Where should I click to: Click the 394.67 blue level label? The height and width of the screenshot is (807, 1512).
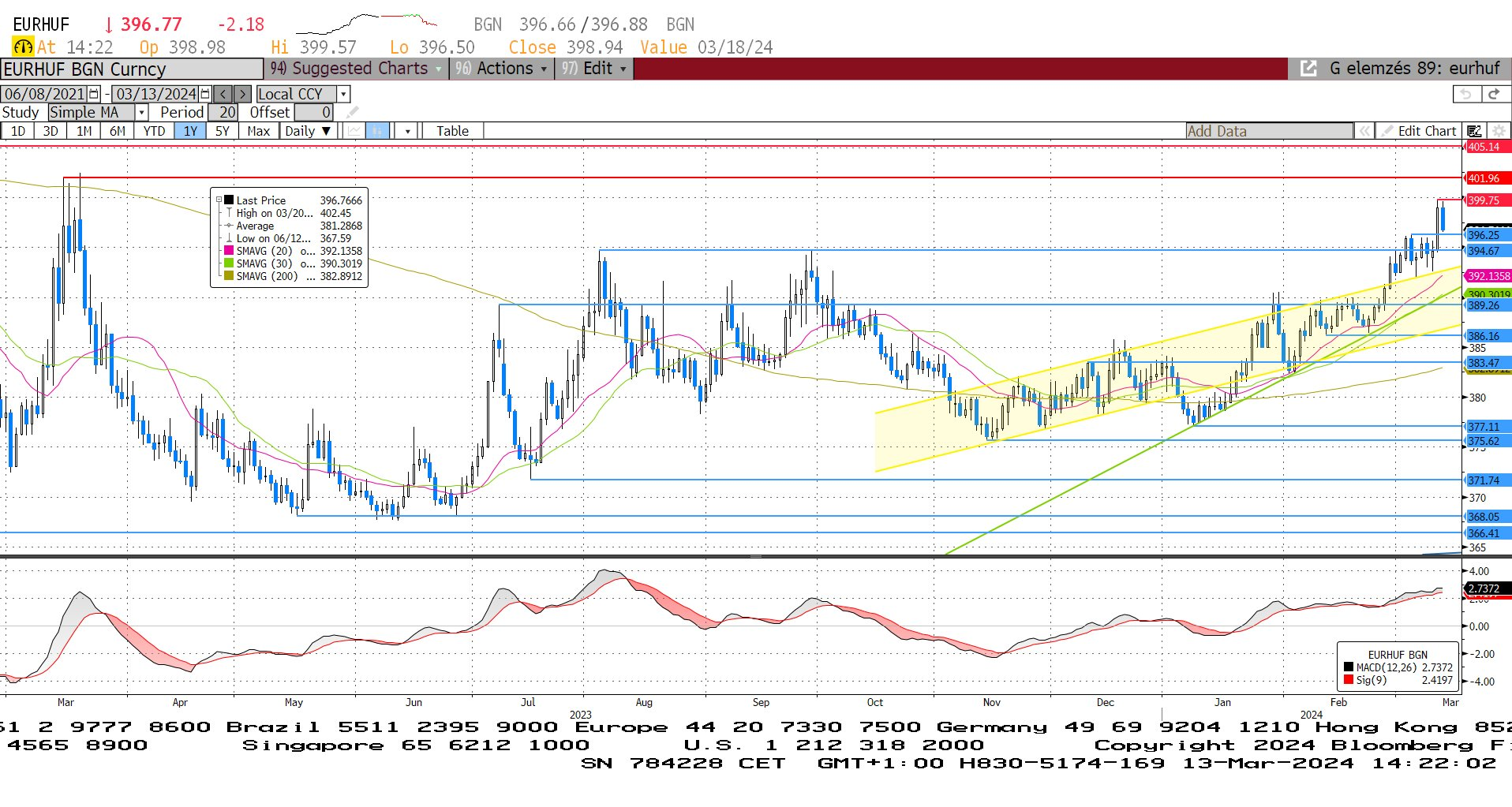point(1487,251)
